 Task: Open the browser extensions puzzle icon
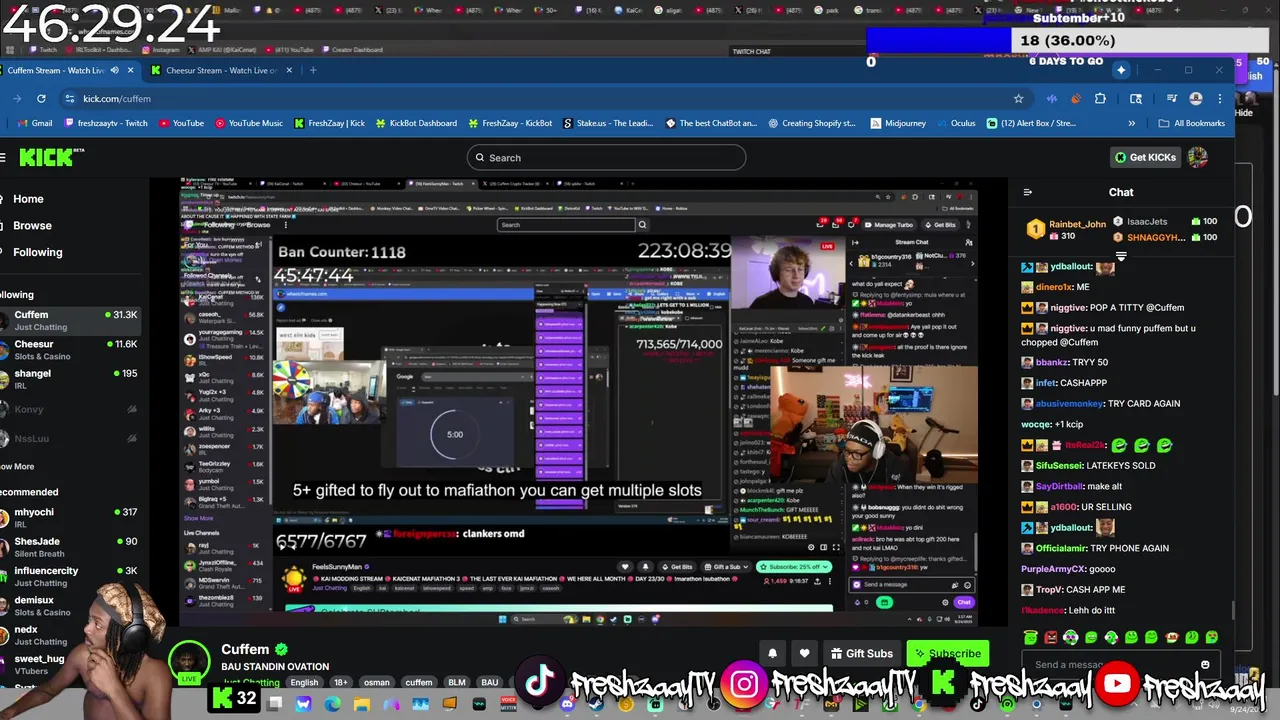[x=1100, y=98]
